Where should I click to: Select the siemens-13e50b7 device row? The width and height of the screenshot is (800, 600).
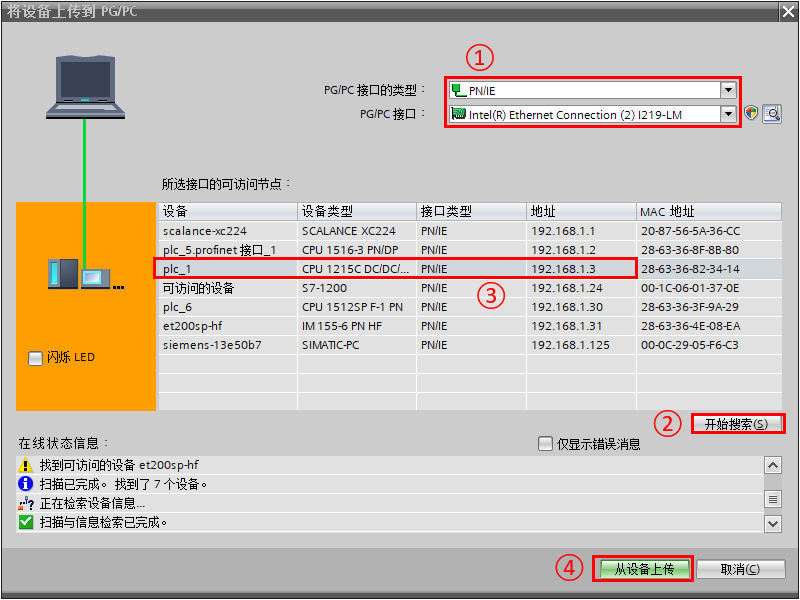coord(470,345)
